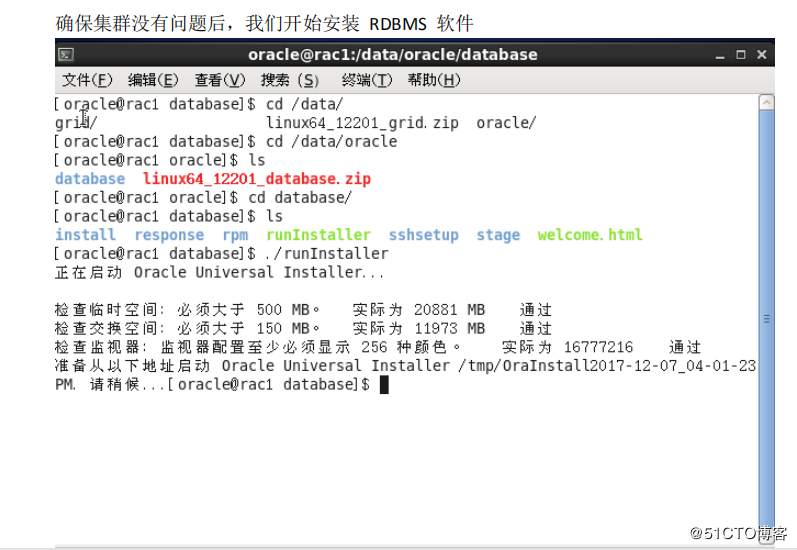The image size is (797, 550).
Task: Click the green 'runInstaller' file entry
Action: tap(318, 235)
